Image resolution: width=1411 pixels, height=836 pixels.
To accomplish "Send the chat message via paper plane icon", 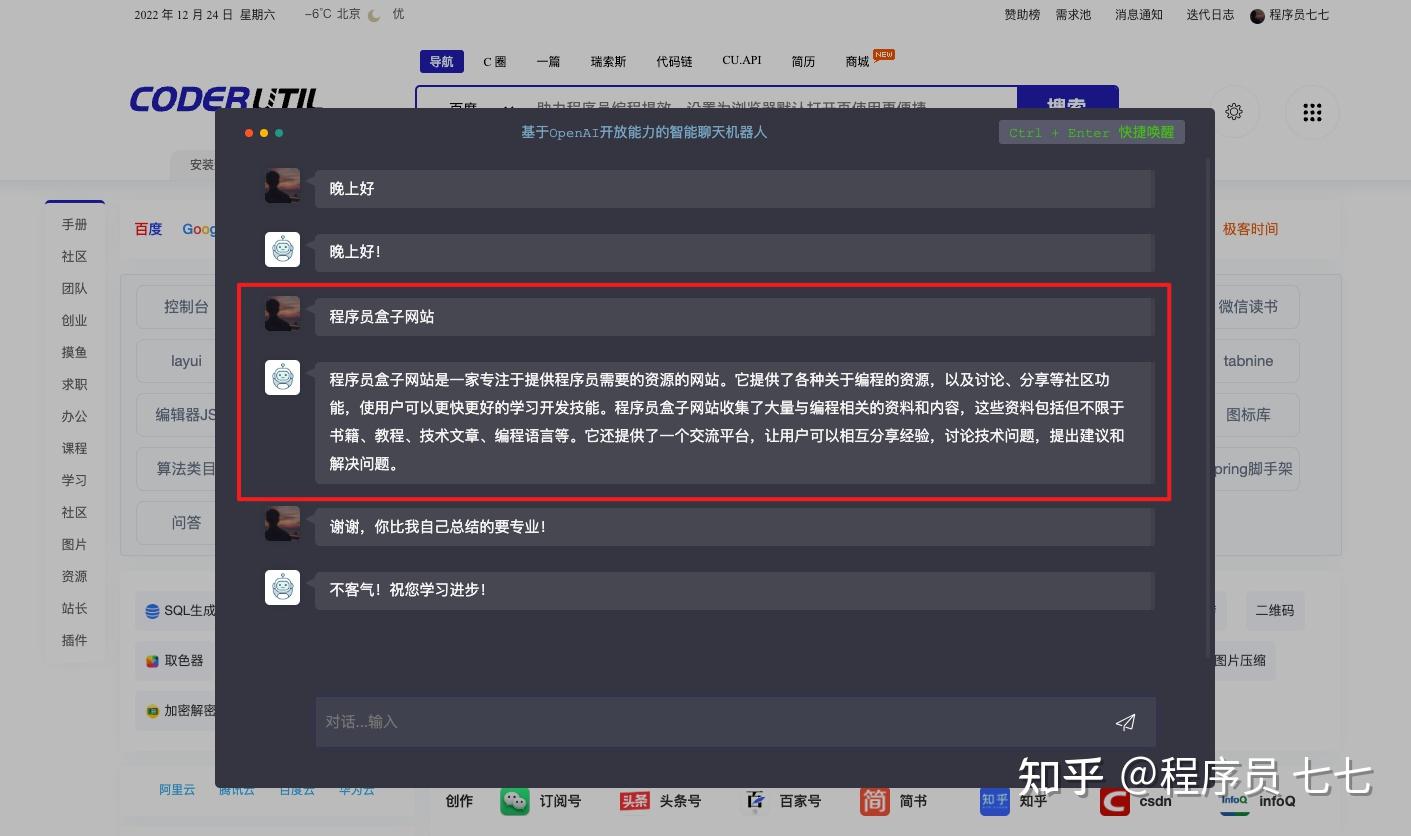I will click(1125, 721).
